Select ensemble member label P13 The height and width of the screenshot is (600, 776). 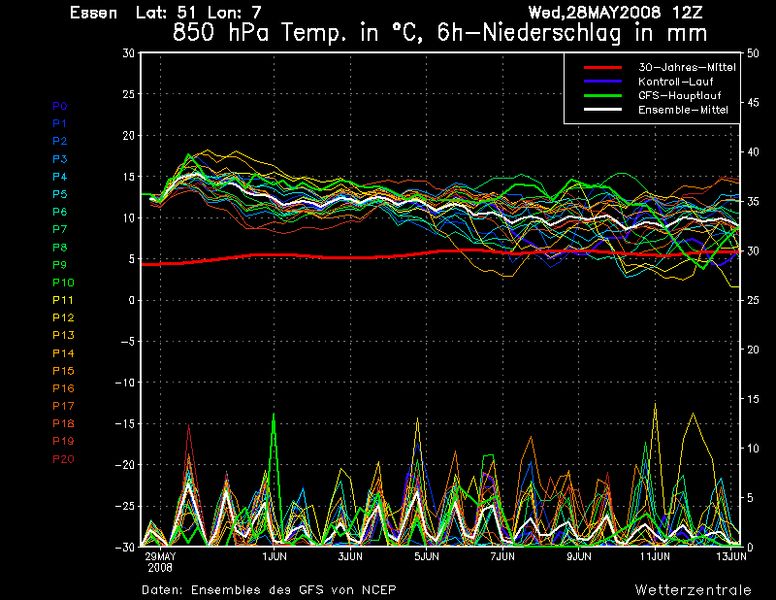click(62, 336)
